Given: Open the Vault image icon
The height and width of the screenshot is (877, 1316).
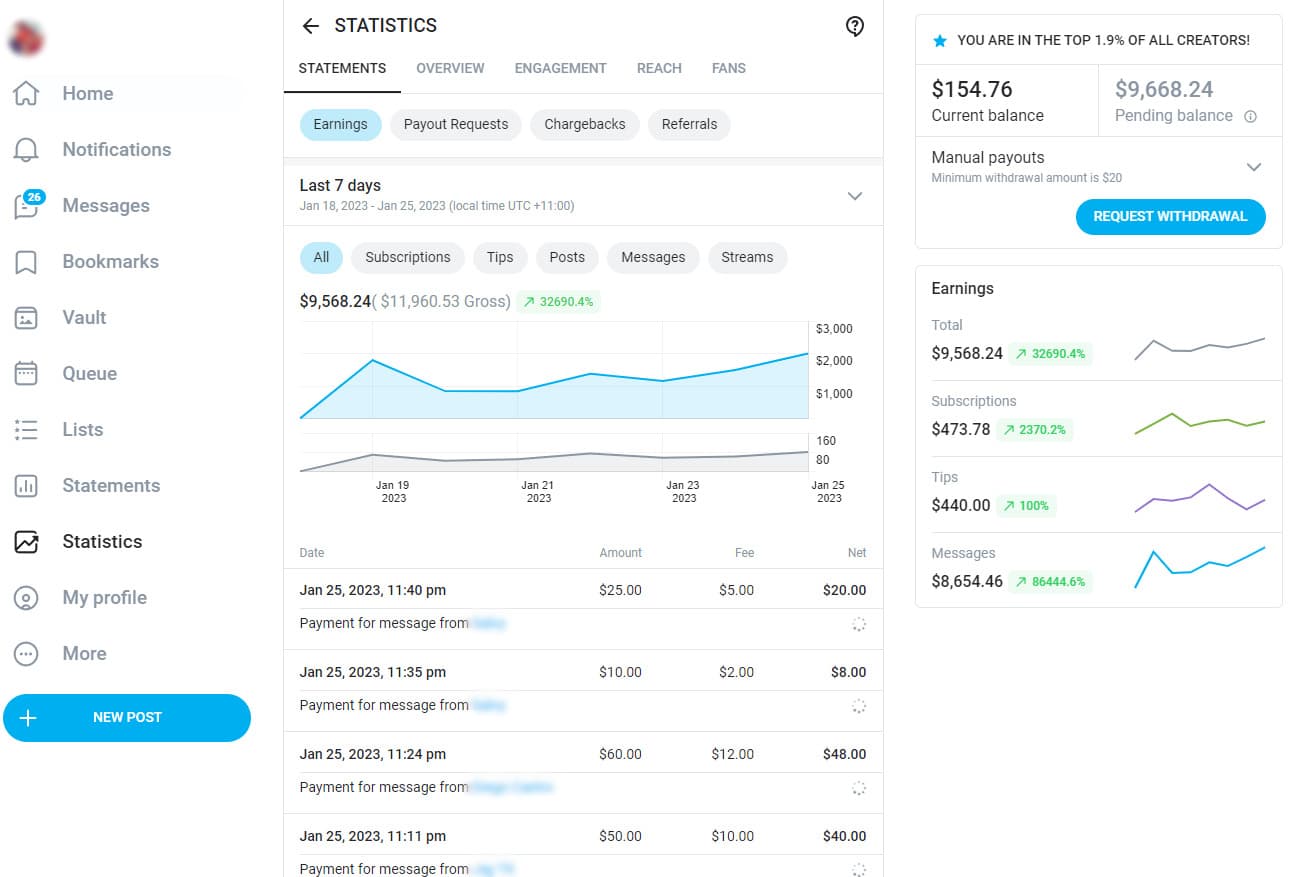Looking at the screenshot, I should pos(26,318).
